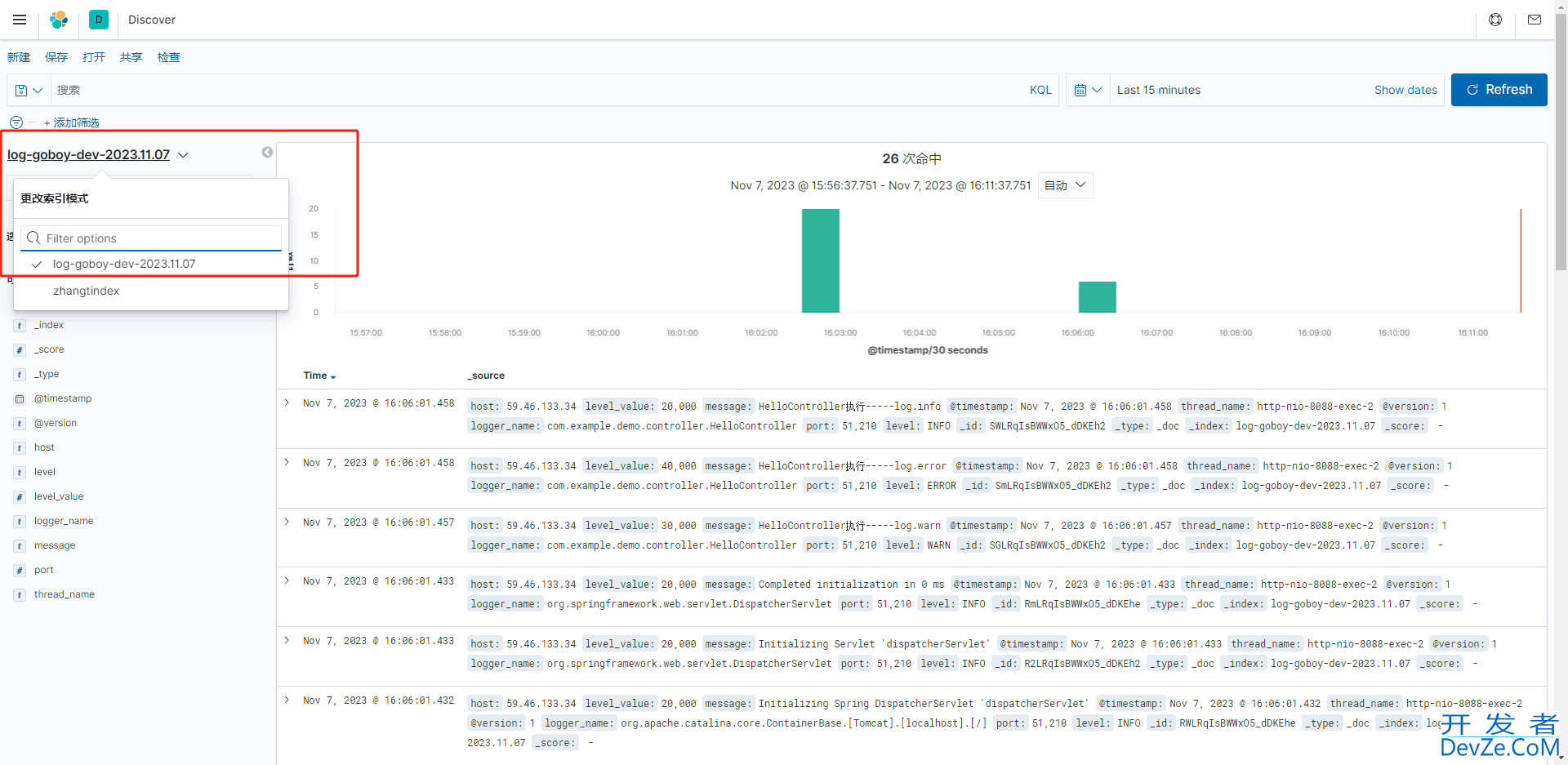1568x765 pixels.
Task: Click the thread_name field type icon
Action: click(20, 595)
